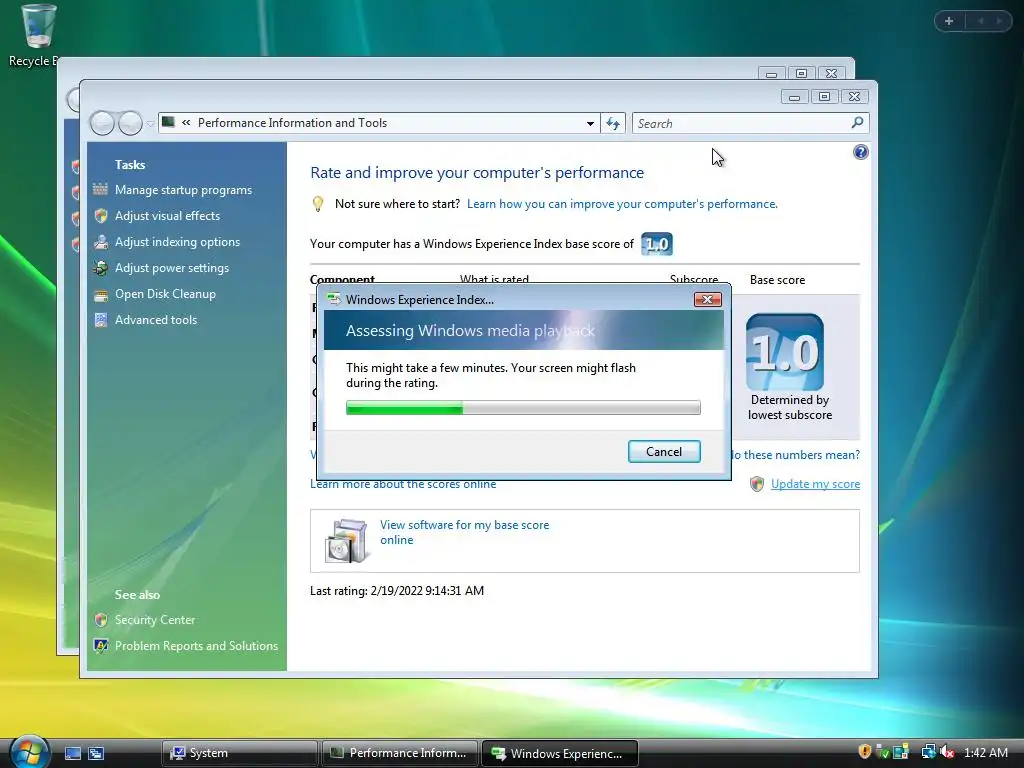Screen dimensions: 1024x768
Task: Click the software box icon
Action: tap(345, 541)
